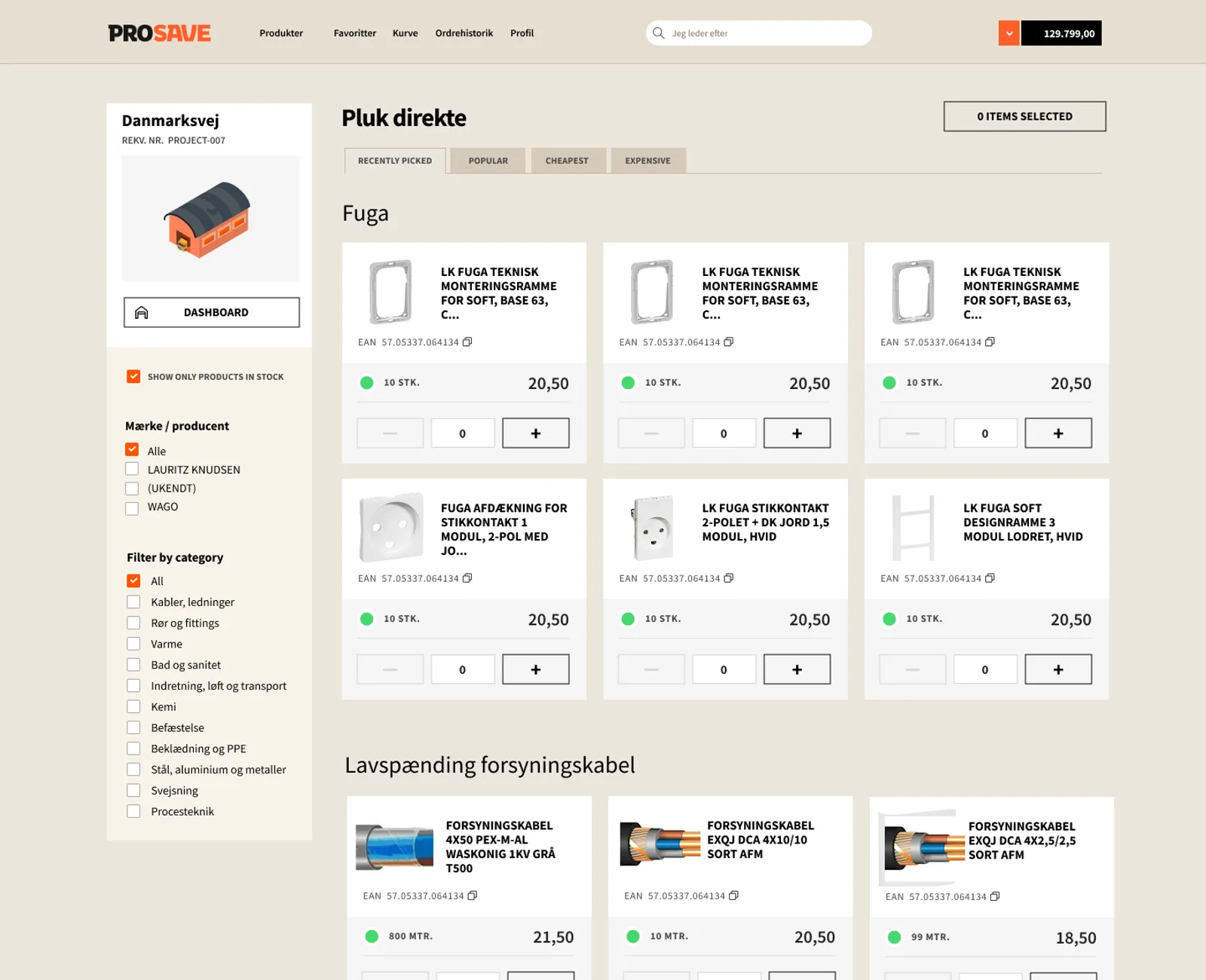Copy EAN of LK FUGA STIKKONTAKT product
1206x980 pixels.
tap(729, 578)
